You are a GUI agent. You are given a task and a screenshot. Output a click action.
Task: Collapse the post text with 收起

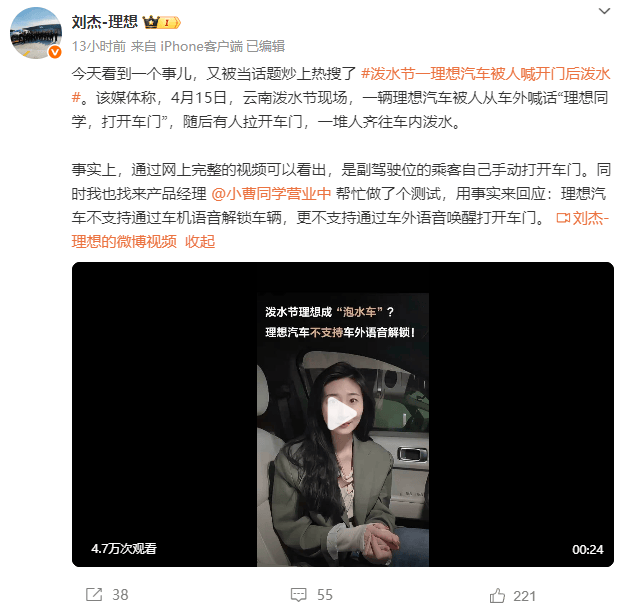[200, 242]
